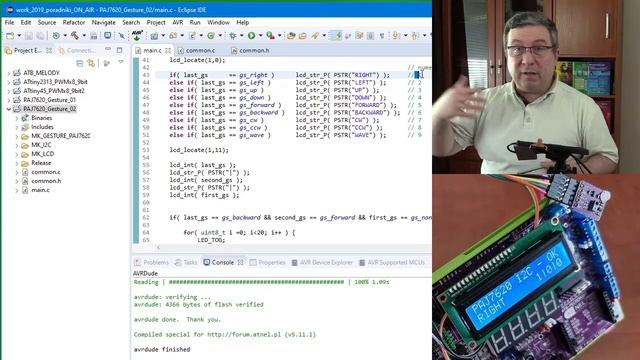Screen dimensions: 640x360
Task: Click the New wizard toolbar icon
Action: [10, 36]
